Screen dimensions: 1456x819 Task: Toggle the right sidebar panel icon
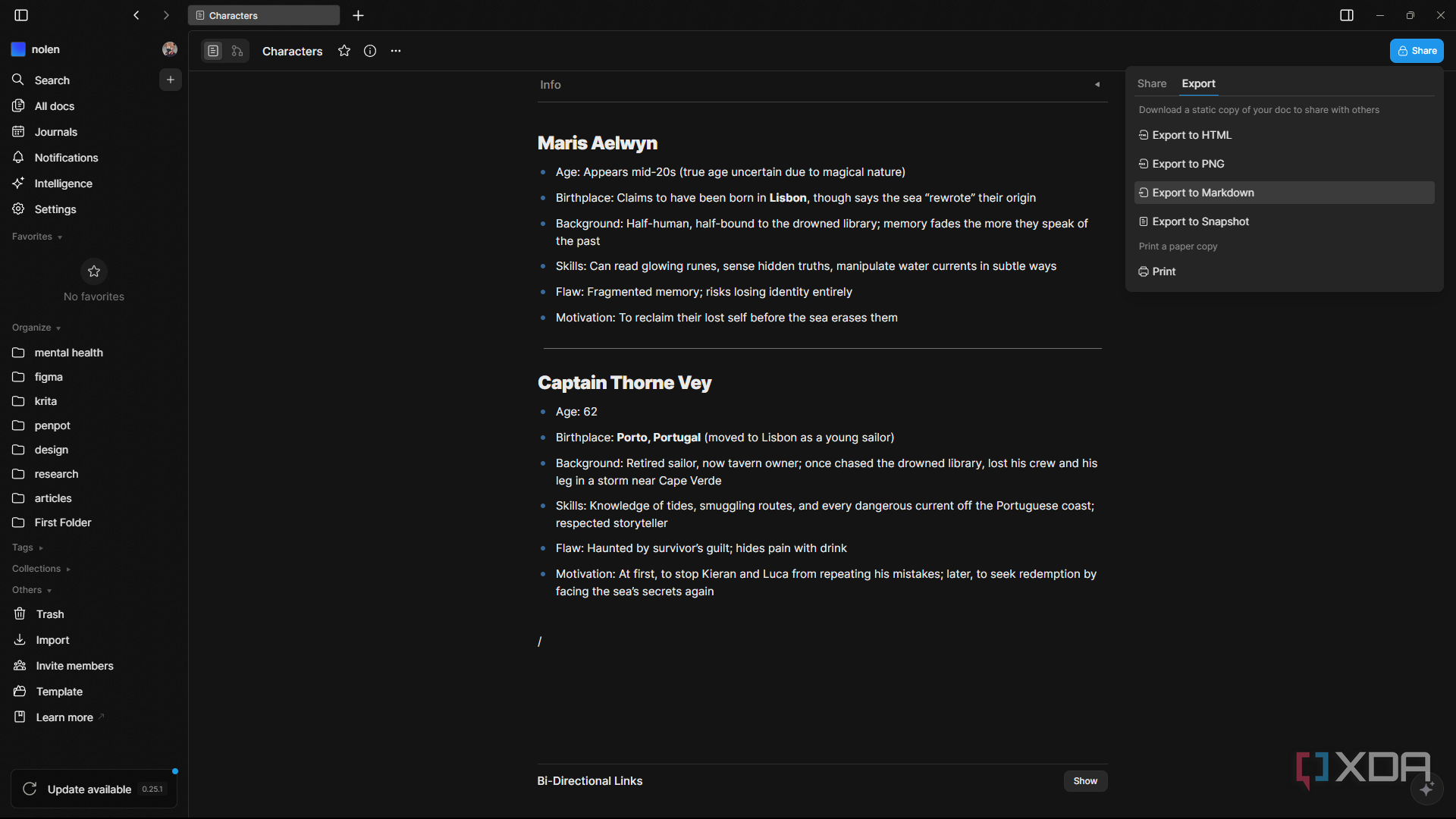pos(1347,15)
